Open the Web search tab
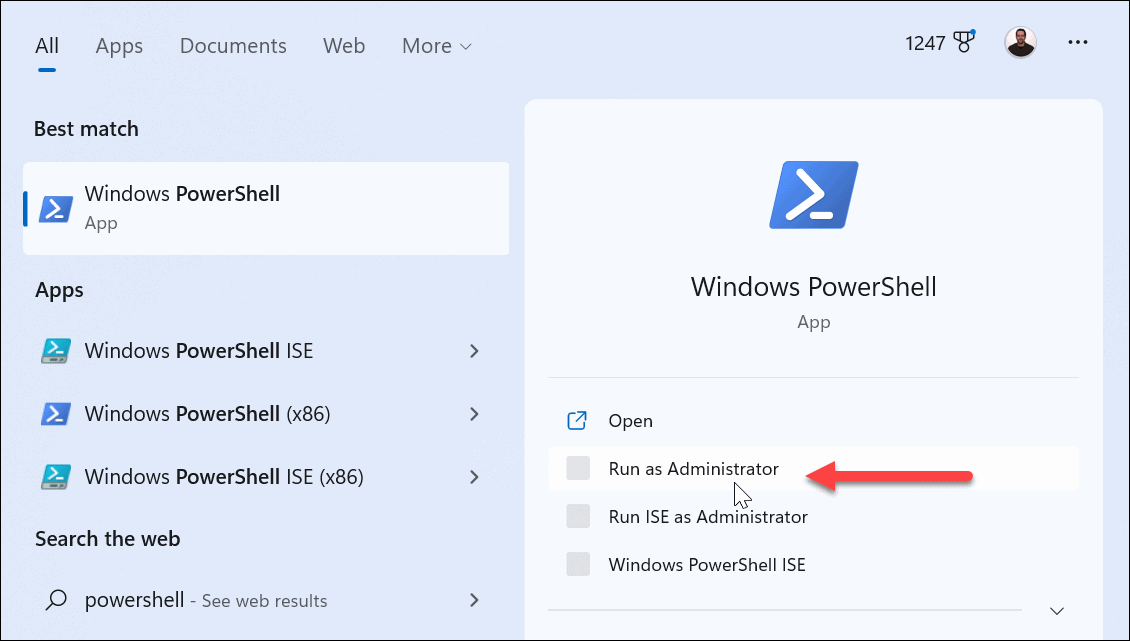The image size is (1130, 641). click(x=344, y=45)
